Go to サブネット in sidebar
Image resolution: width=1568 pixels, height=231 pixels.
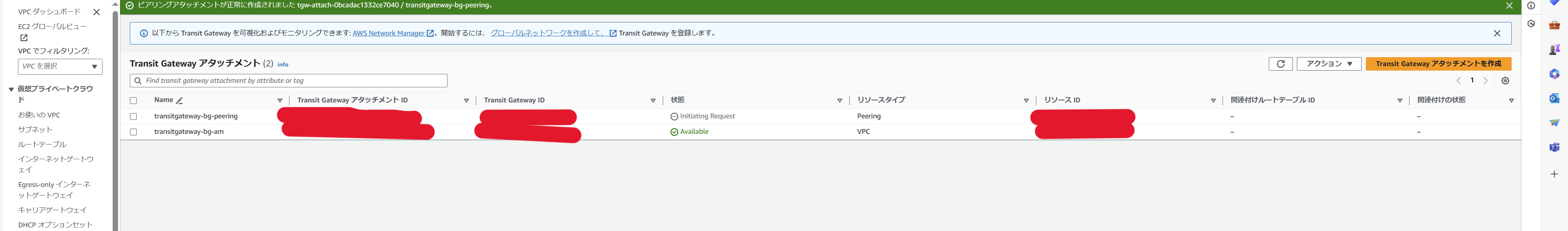click(x=35, y=129)
